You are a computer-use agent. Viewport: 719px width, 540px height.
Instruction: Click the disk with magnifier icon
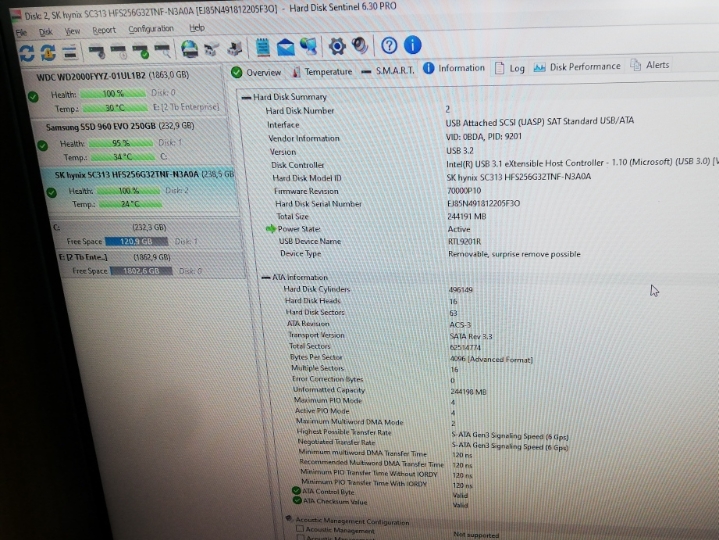pos(162,50)
